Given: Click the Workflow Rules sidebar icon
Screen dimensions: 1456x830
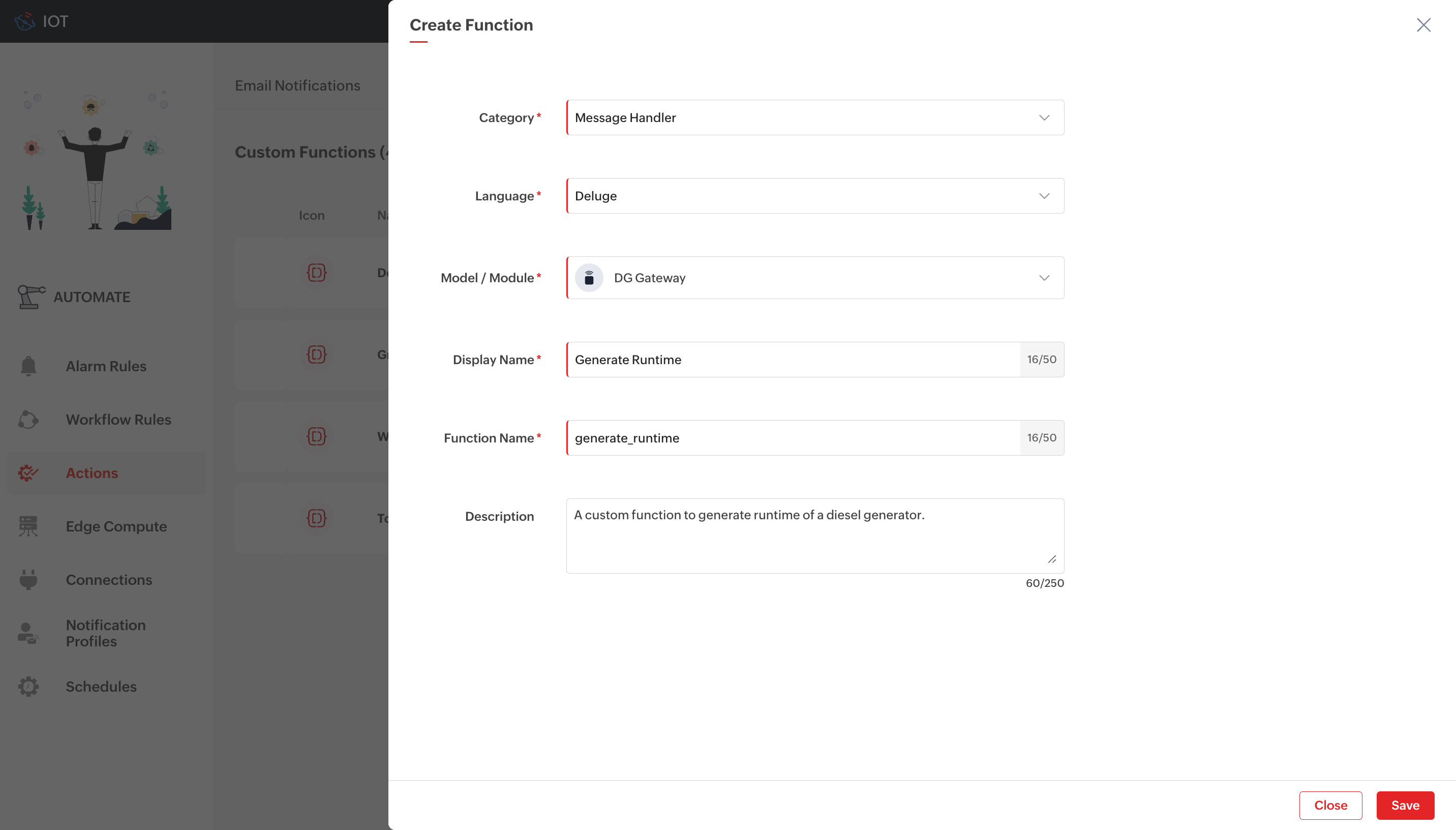Looking at the screenshot, I should (x=28, y=420).
